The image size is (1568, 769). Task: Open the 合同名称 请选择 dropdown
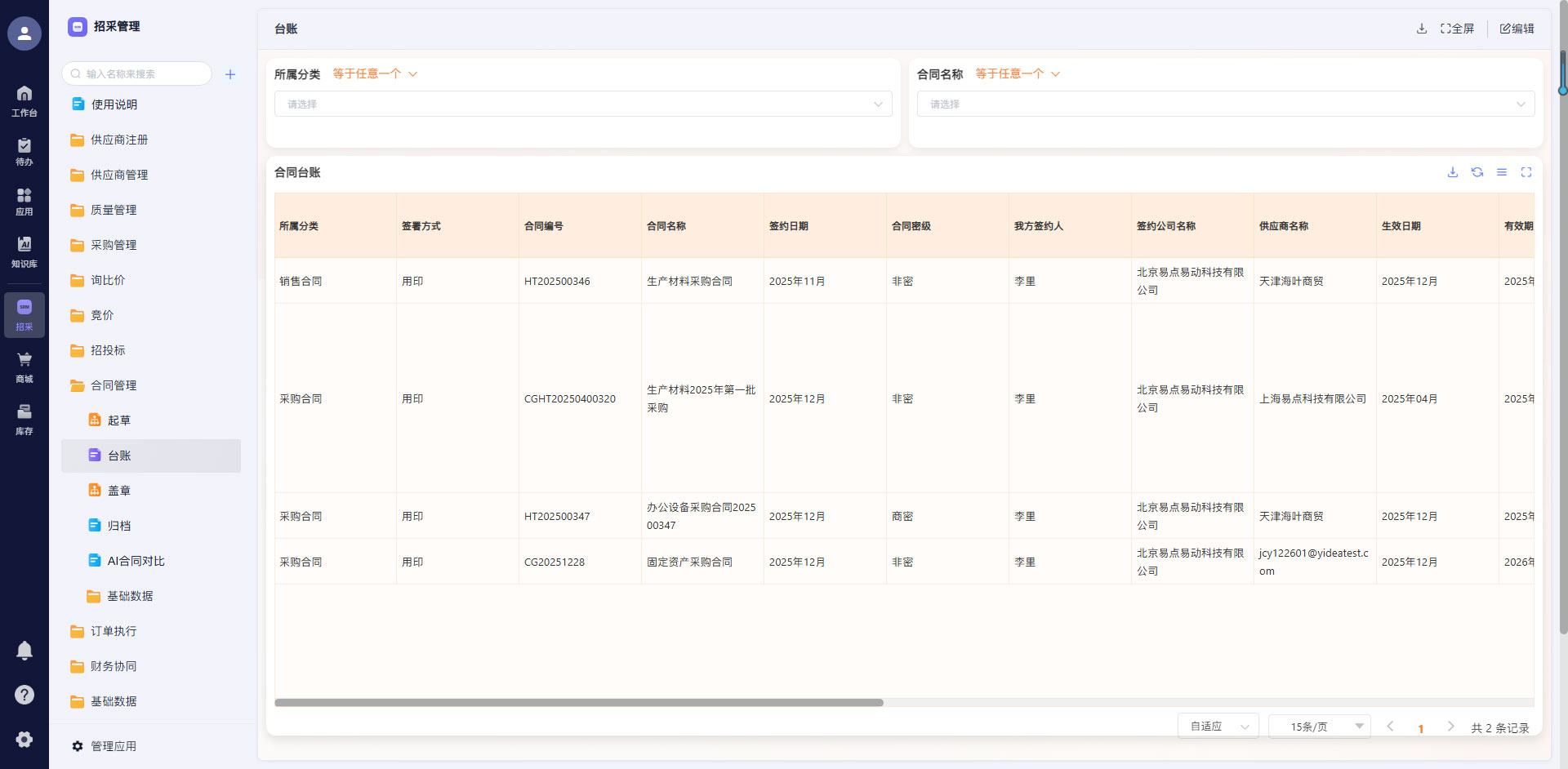click(x=1225, y=104)
